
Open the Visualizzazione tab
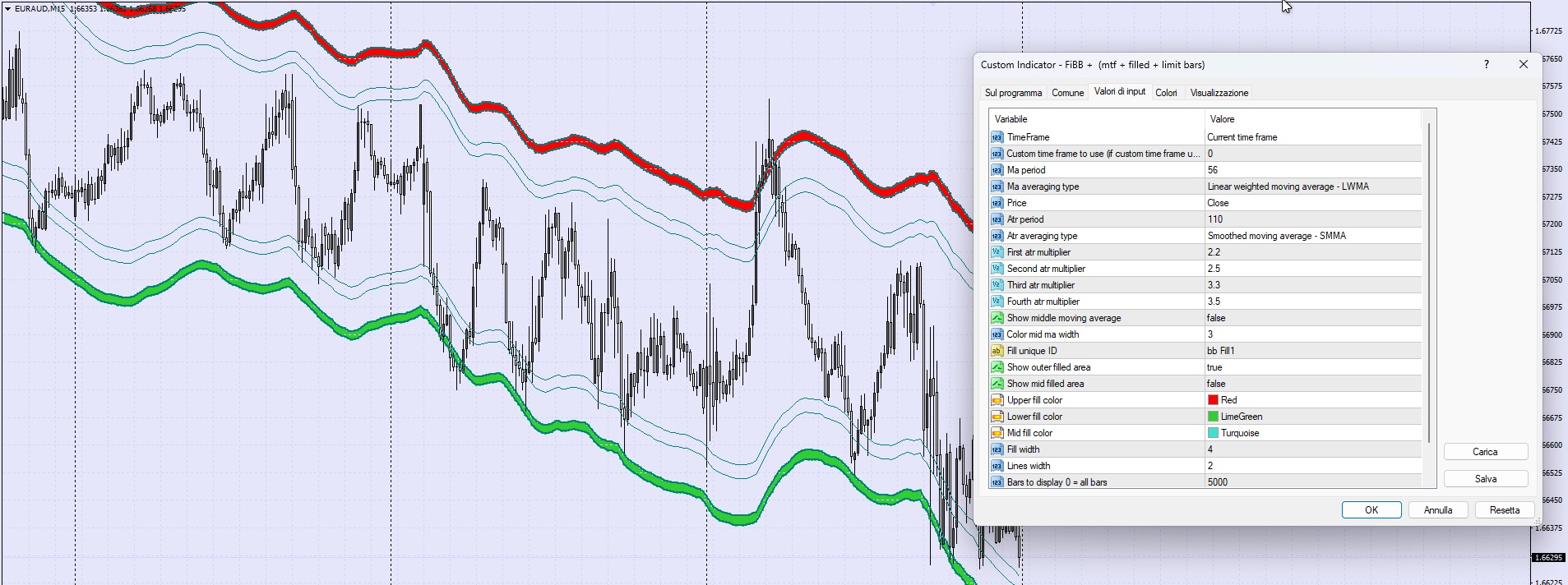point(1219,93)
